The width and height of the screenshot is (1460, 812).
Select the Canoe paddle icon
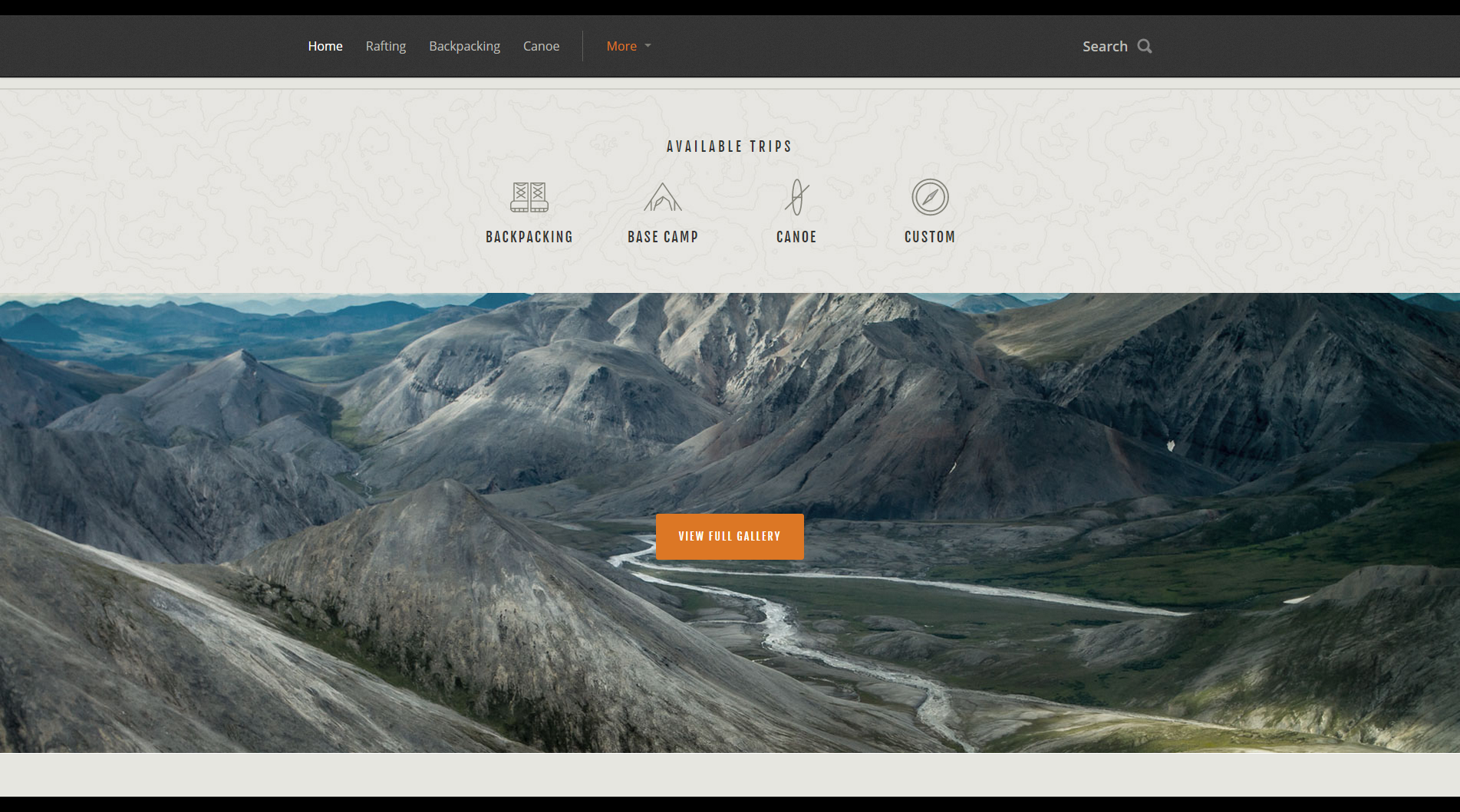(796, 197)
